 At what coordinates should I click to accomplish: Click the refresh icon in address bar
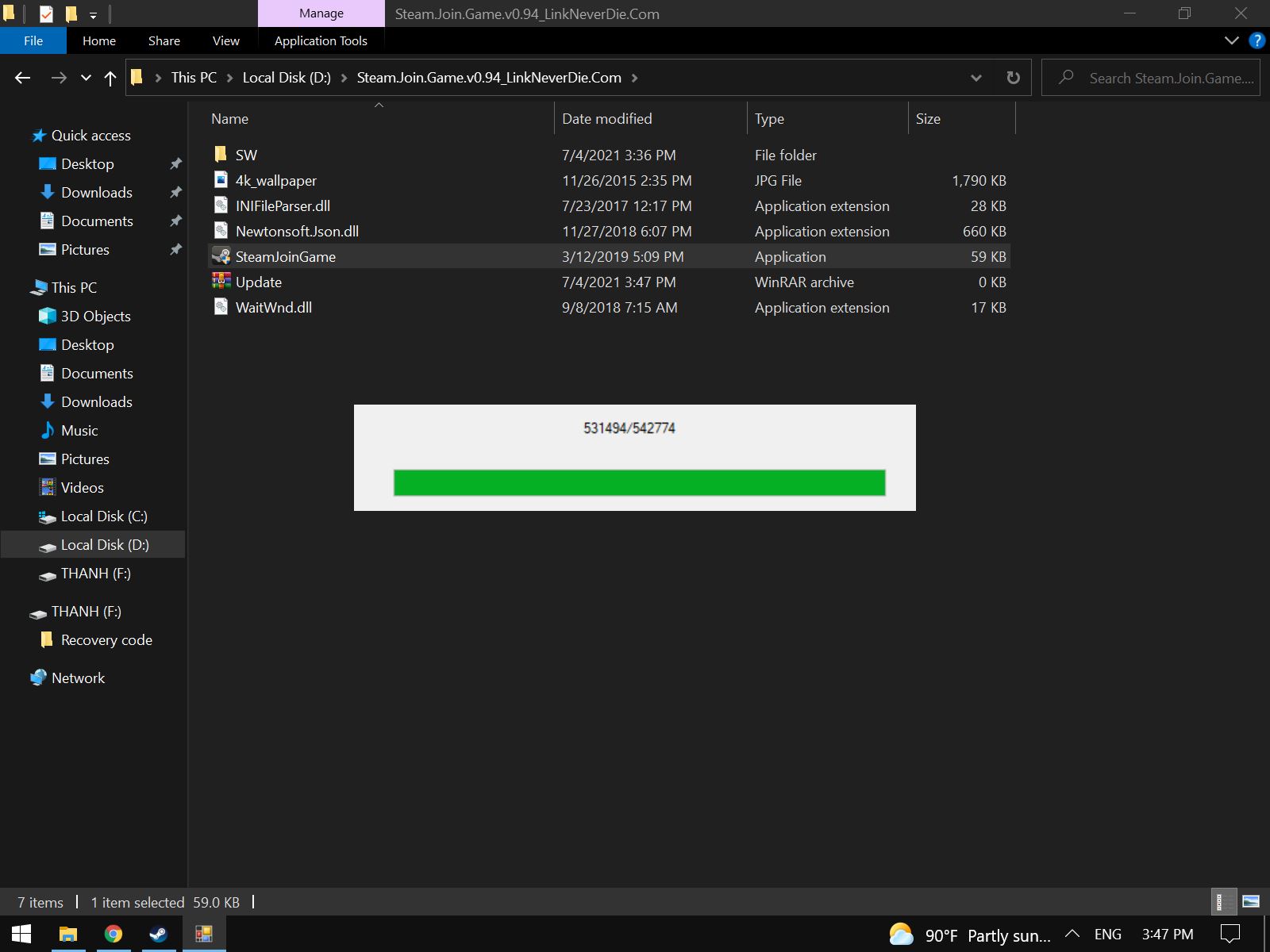pyautogui.click(x=1014, y=77)
